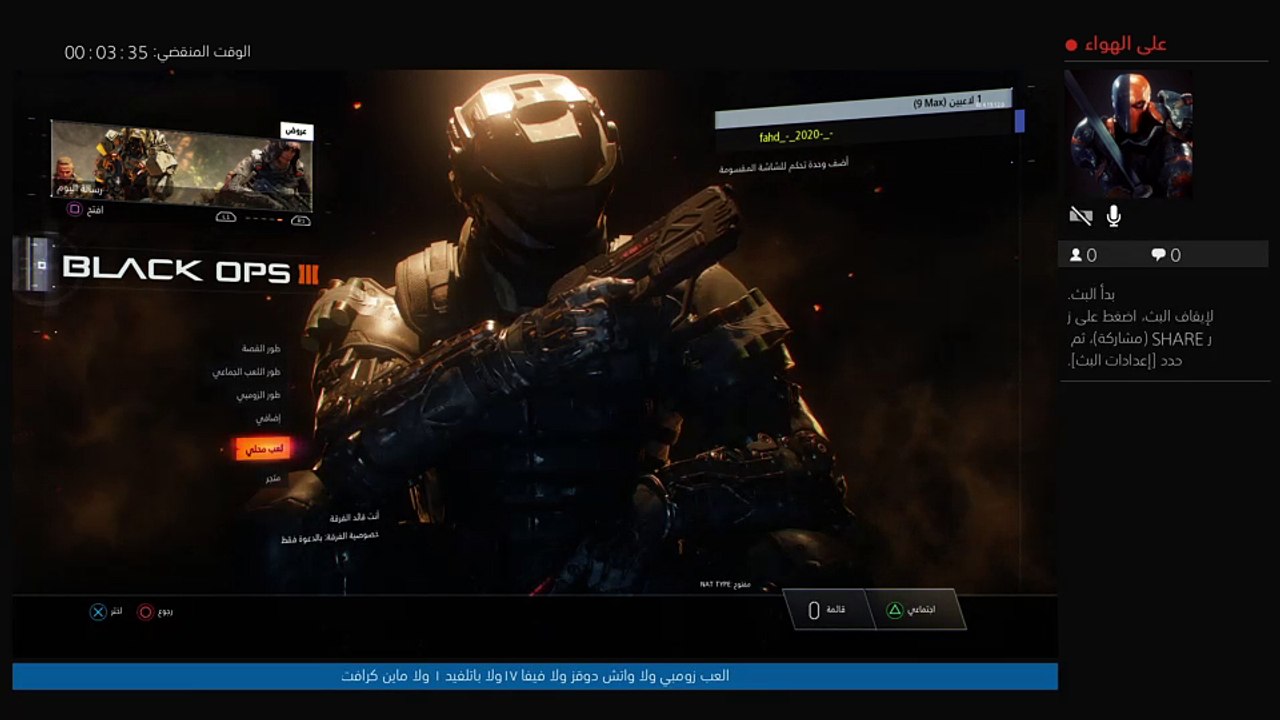Screen dimensions: 1280x720
Task: Click the بدأ البث broadcast started message
Action: click(1091, 294)
